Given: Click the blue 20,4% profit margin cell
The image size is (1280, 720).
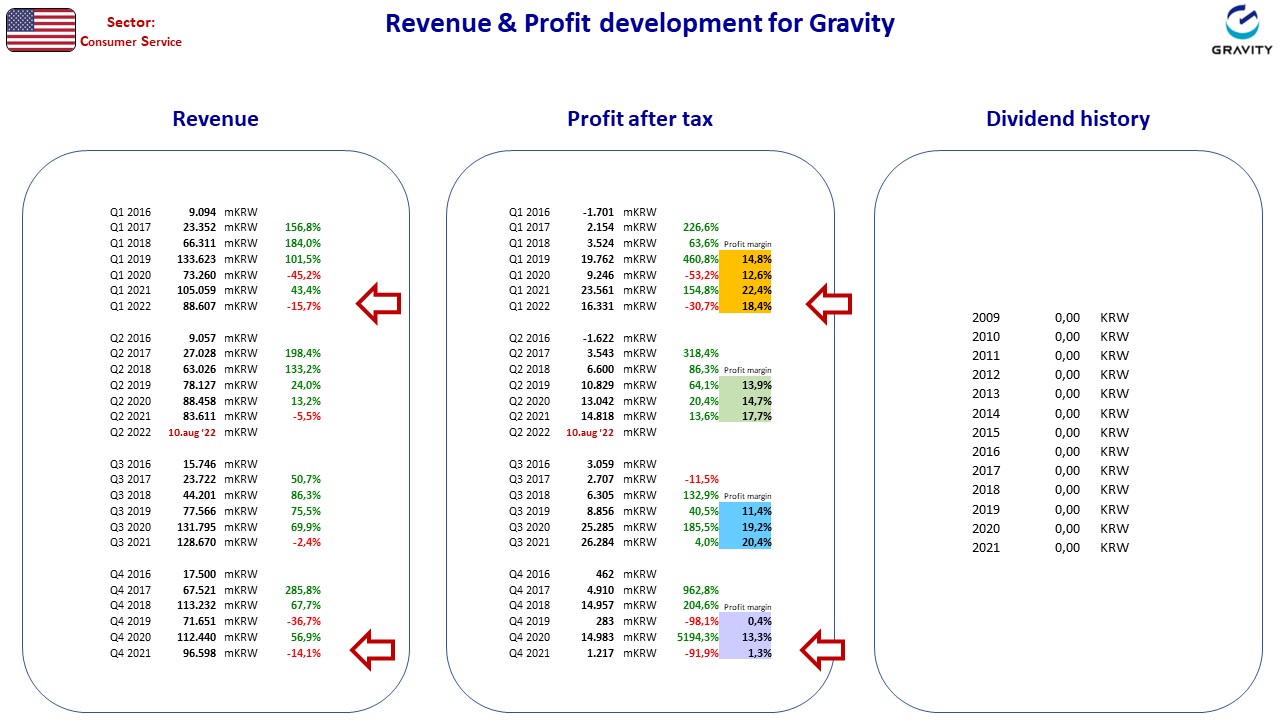Looking at the screenshot, I should pyautogui.click(x=745, y=542).
